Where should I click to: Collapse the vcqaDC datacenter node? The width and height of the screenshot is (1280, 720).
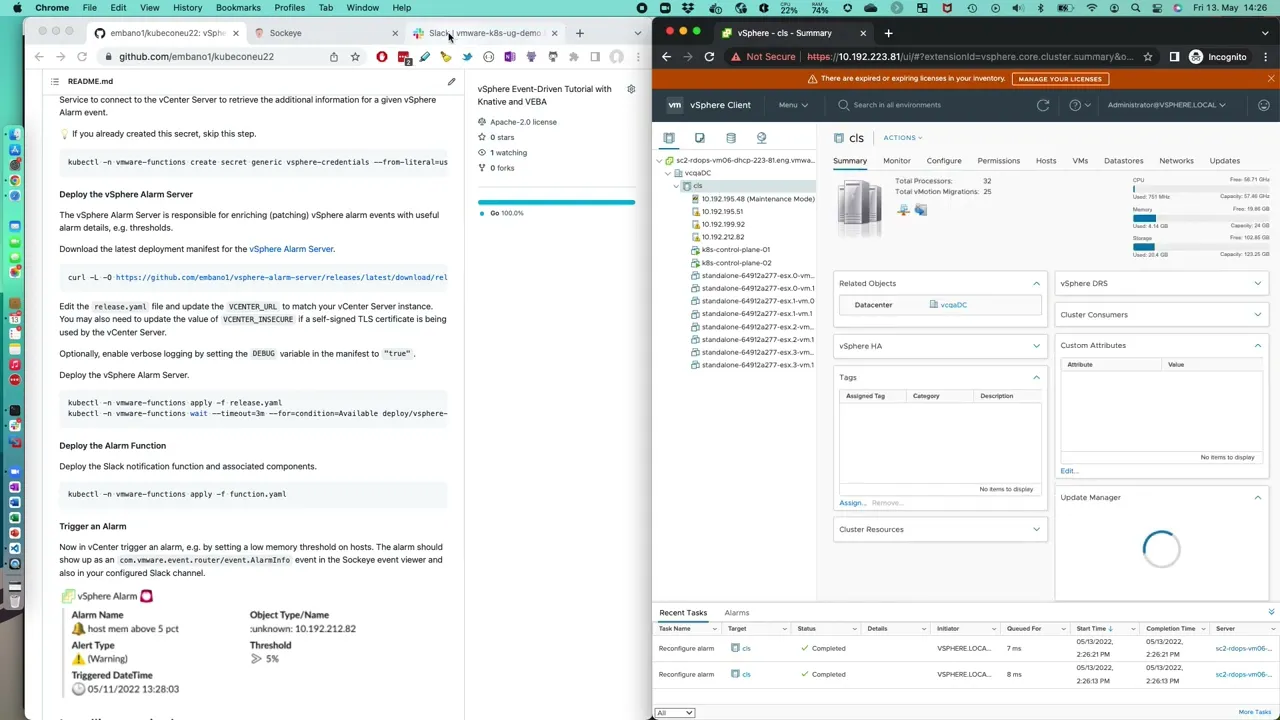pyautogui.click(x=667, y=173)
